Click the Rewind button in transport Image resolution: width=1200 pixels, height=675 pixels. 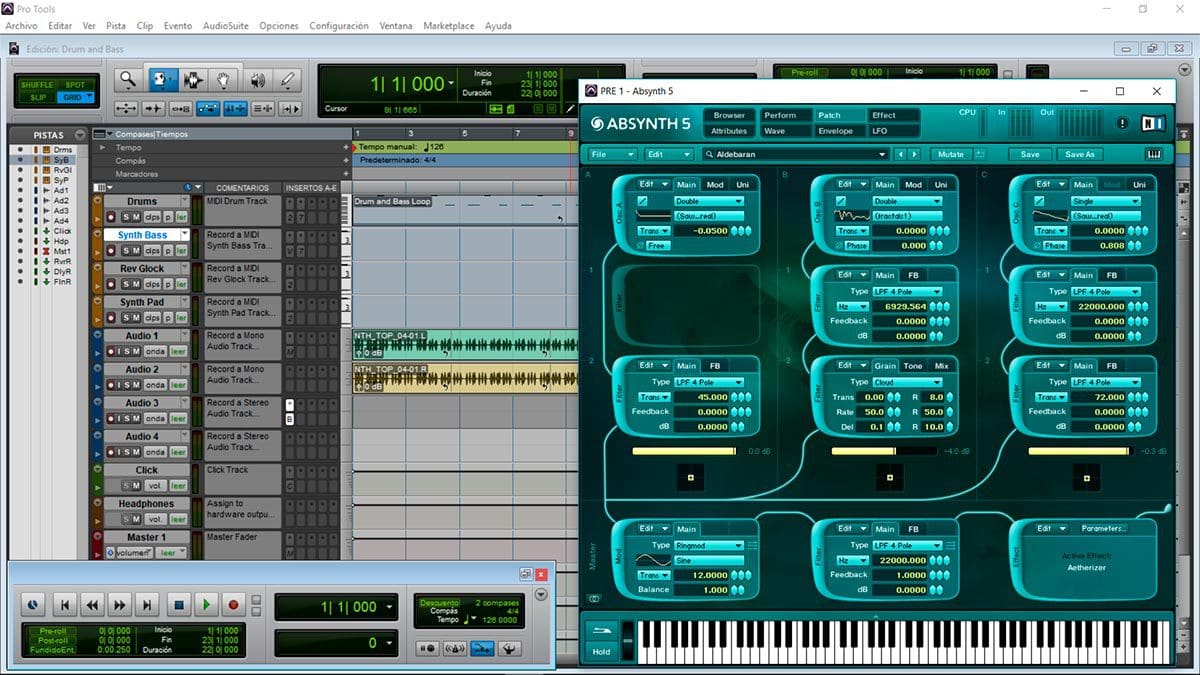(92, 604)
